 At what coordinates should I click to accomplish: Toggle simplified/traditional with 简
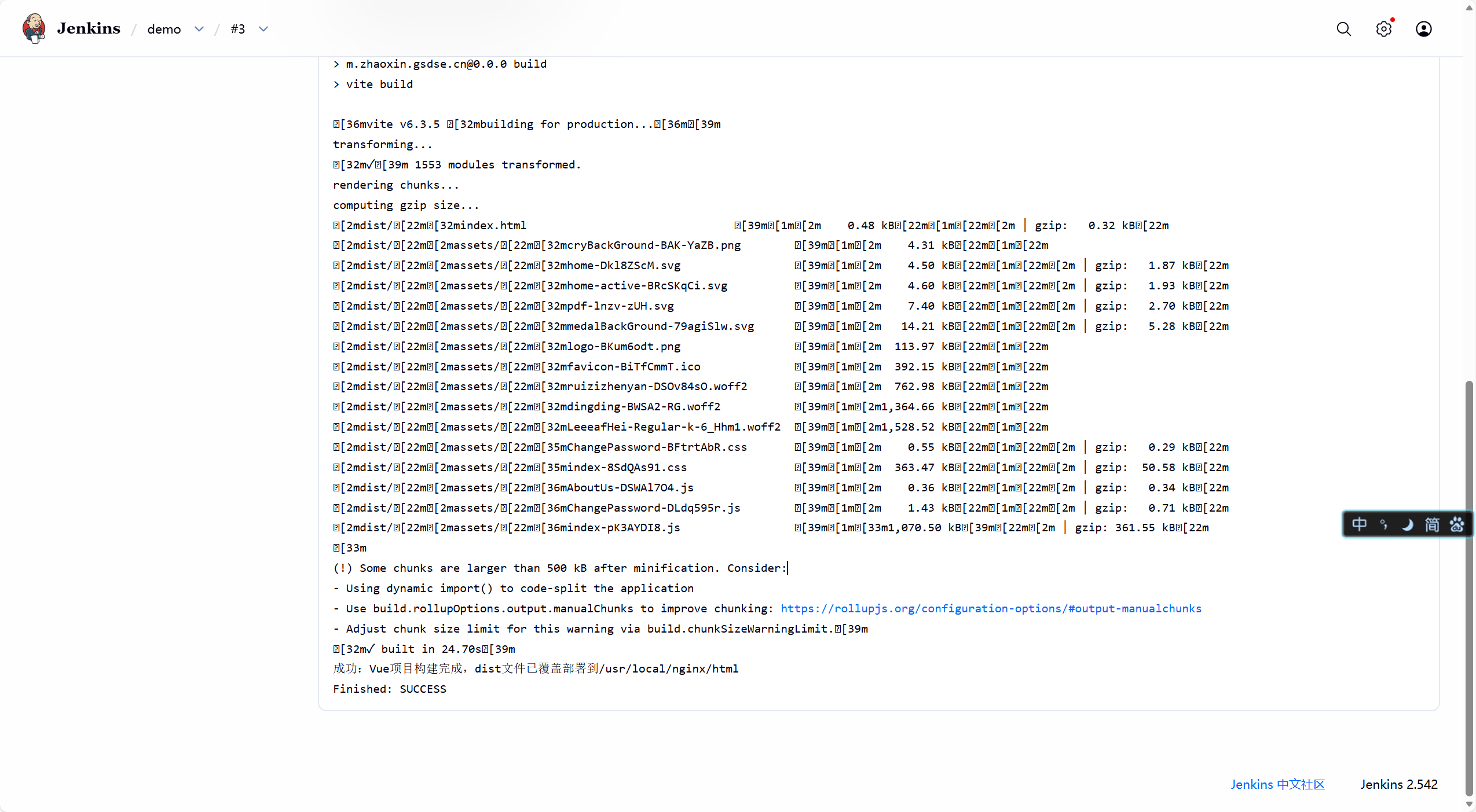(x=1431, y=524)
